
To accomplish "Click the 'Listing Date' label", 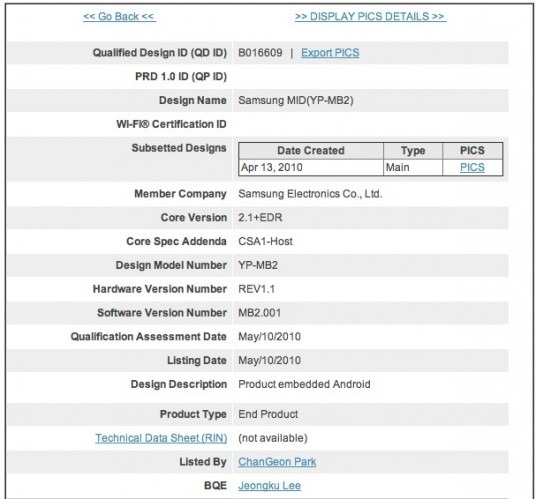I will pyautogui.click(x=197, y=360).
